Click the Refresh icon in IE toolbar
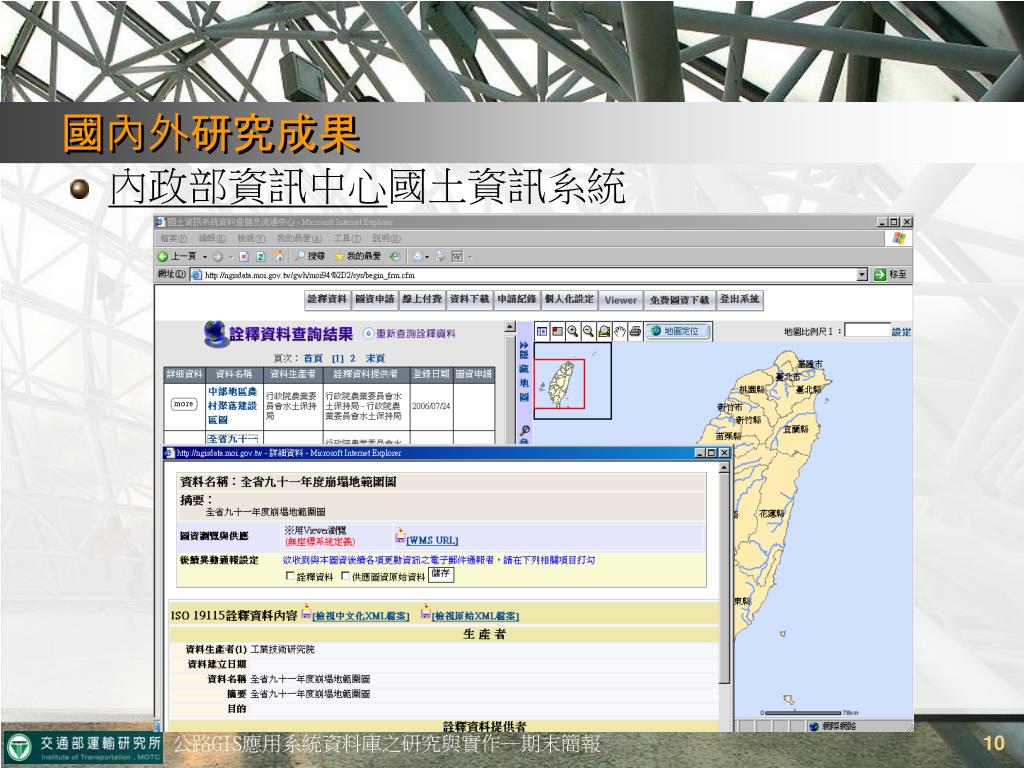 261,257
